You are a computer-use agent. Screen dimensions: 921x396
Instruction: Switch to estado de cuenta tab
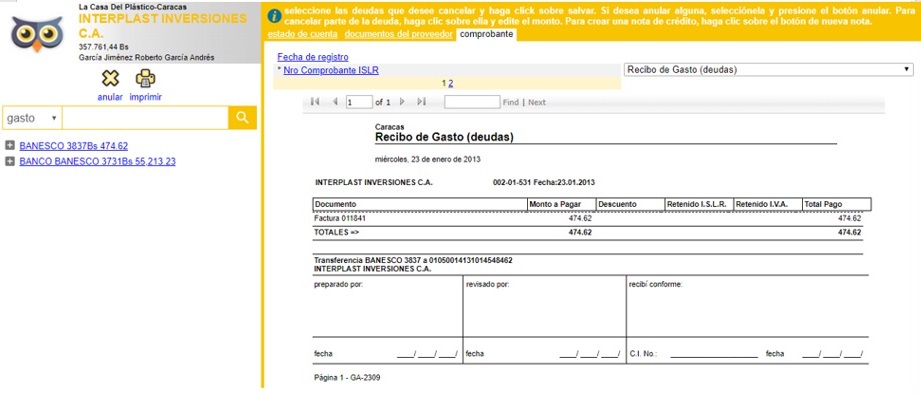302,34
